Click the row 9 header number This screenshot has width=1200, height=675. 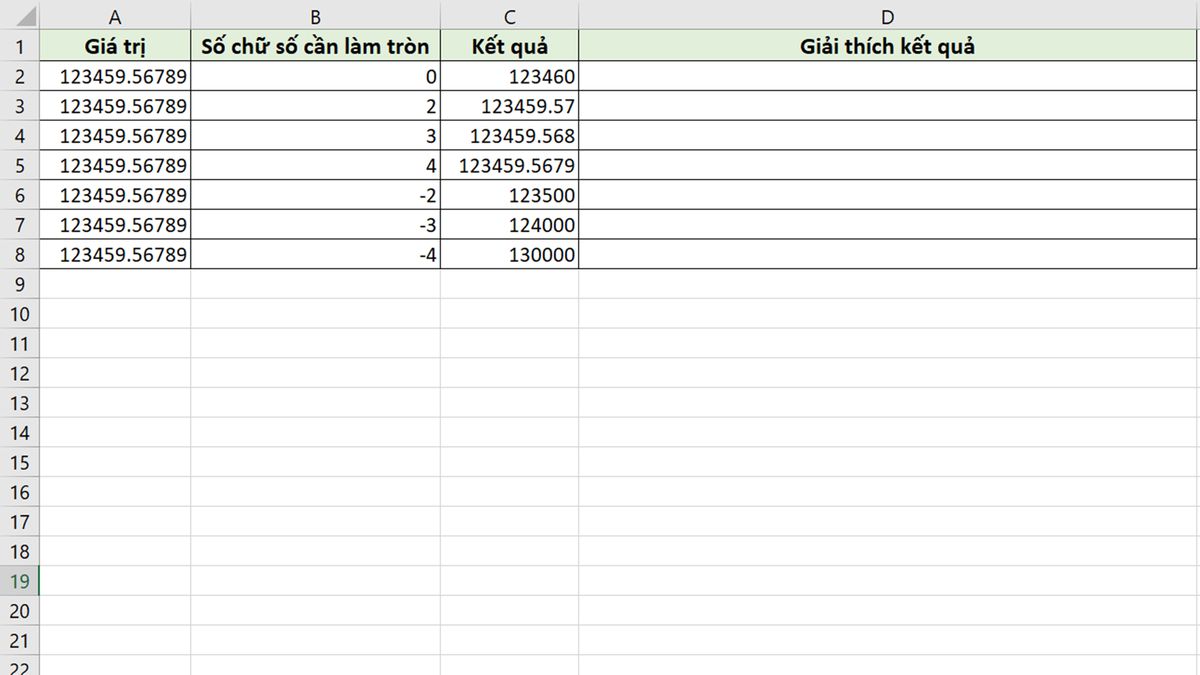click(x=20, y=284)
